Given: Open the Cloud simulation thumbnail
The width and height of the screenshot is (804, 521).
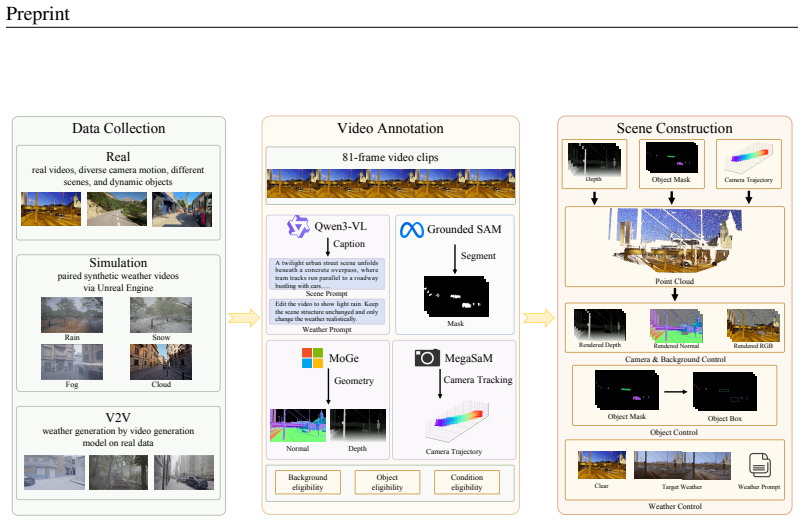Looking at the screenshot, I should tap(161, 362).
